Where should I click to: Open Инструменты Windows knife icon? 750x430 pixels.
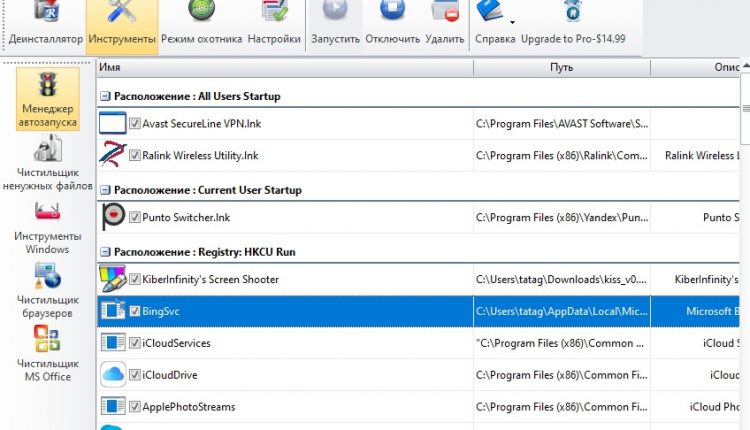(x=47, y=211)
